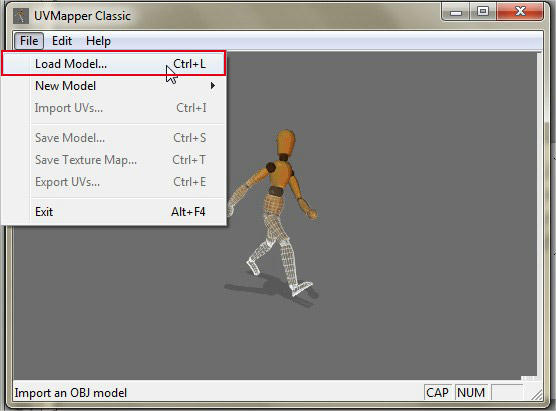Close the UVMapper Classic window
Viewport: 556px width, 411px height.
pos(520,12)
